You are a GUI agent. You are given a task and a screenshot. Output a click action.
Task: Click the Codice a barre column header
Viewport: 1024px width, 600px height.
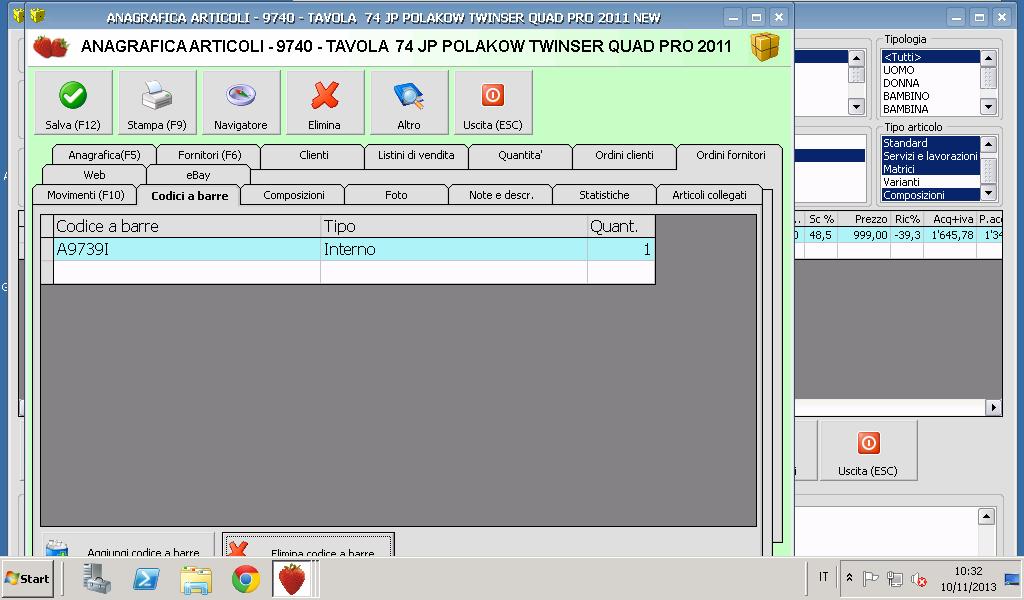coord(187,226)
